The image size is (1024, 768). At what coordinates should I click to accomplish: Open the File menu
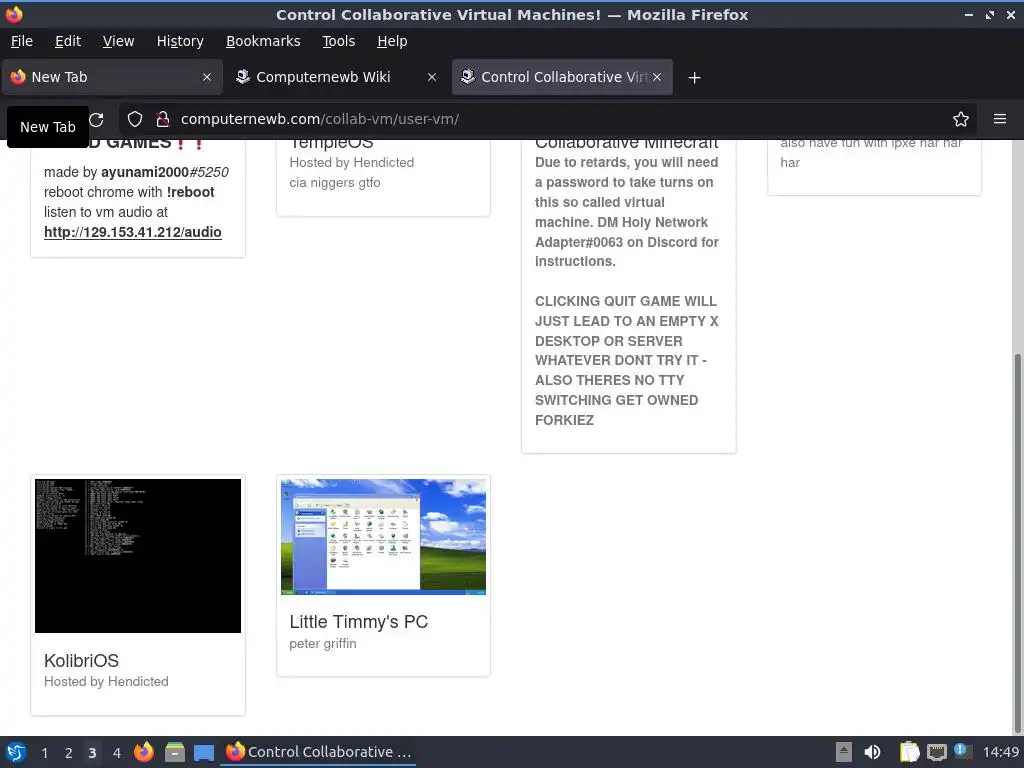(22, 41)
